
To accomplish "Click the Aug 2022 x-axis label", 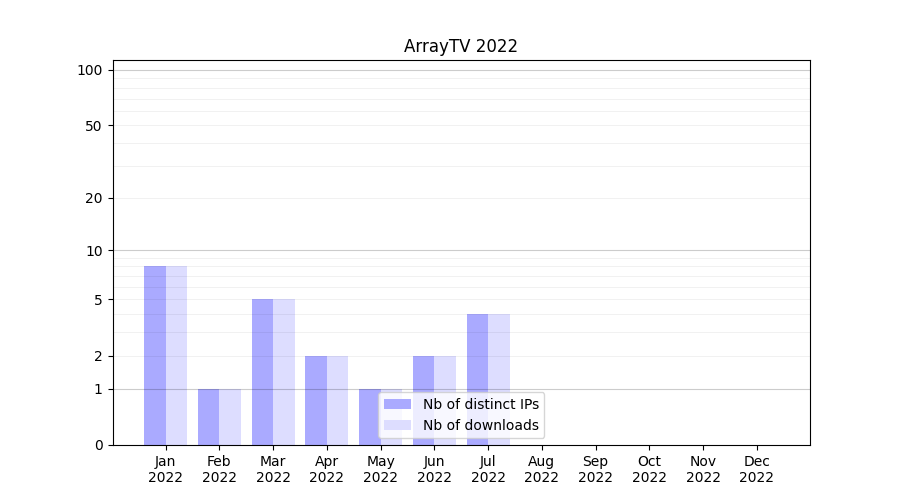I will (x=541, y=469).
